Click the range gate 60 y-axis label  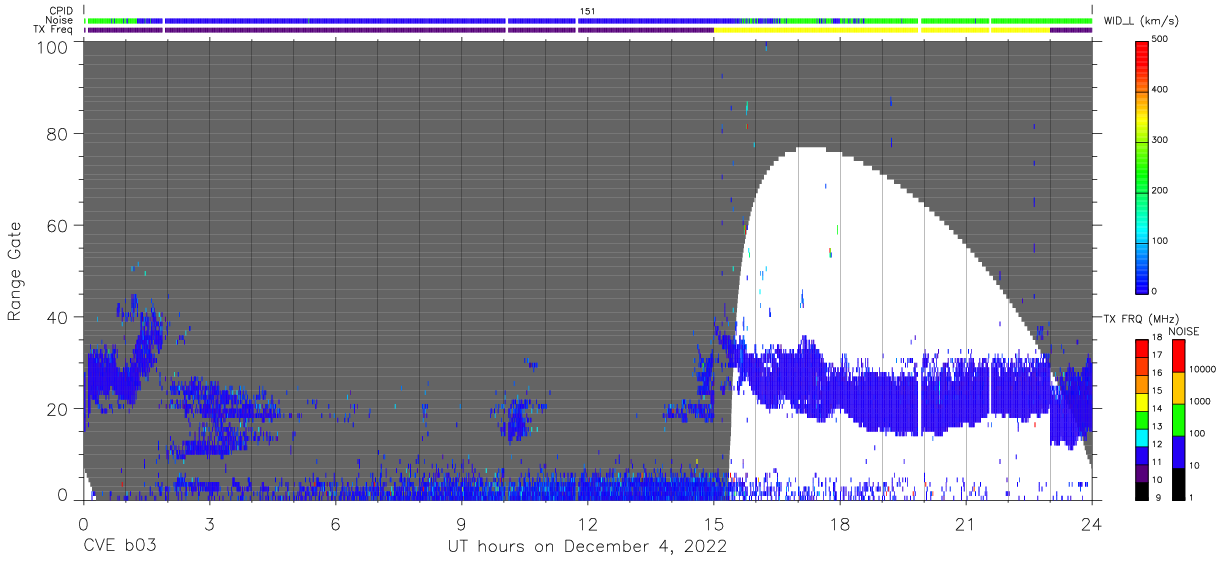(57, 225)
